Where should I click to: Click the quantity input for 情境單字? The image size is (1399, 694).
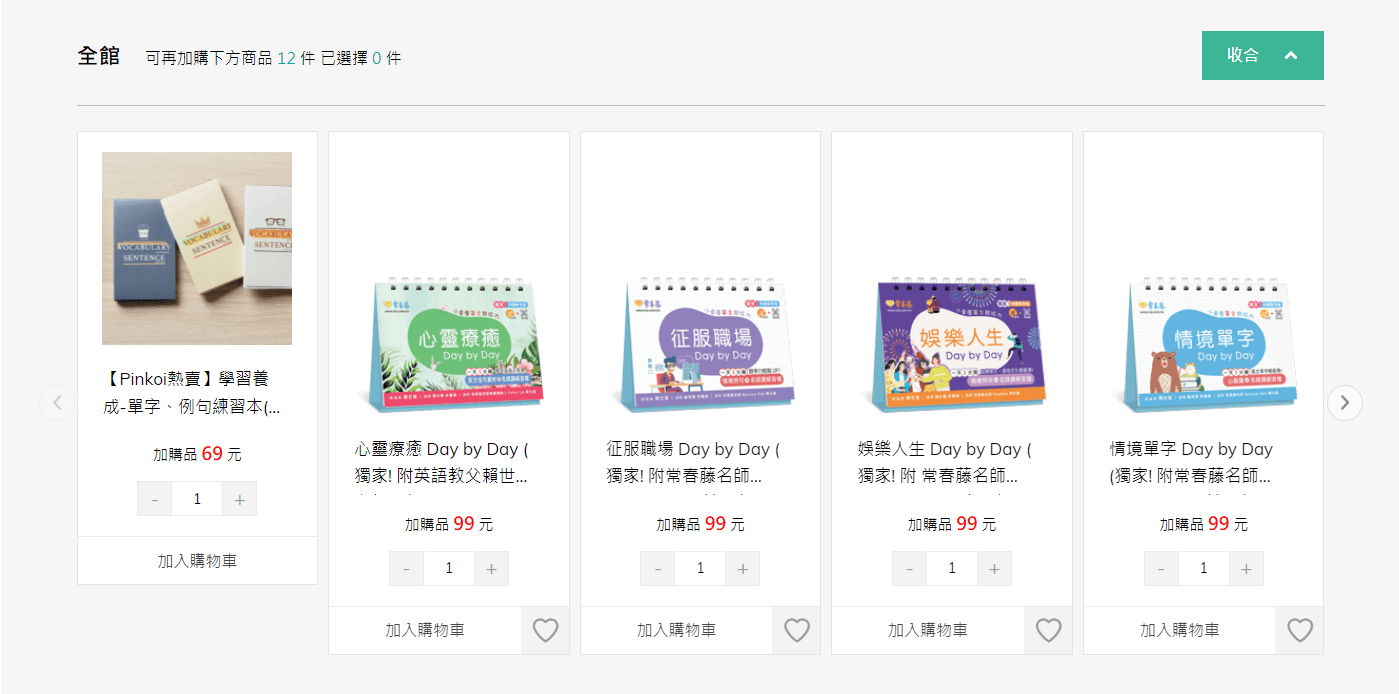1203,568
